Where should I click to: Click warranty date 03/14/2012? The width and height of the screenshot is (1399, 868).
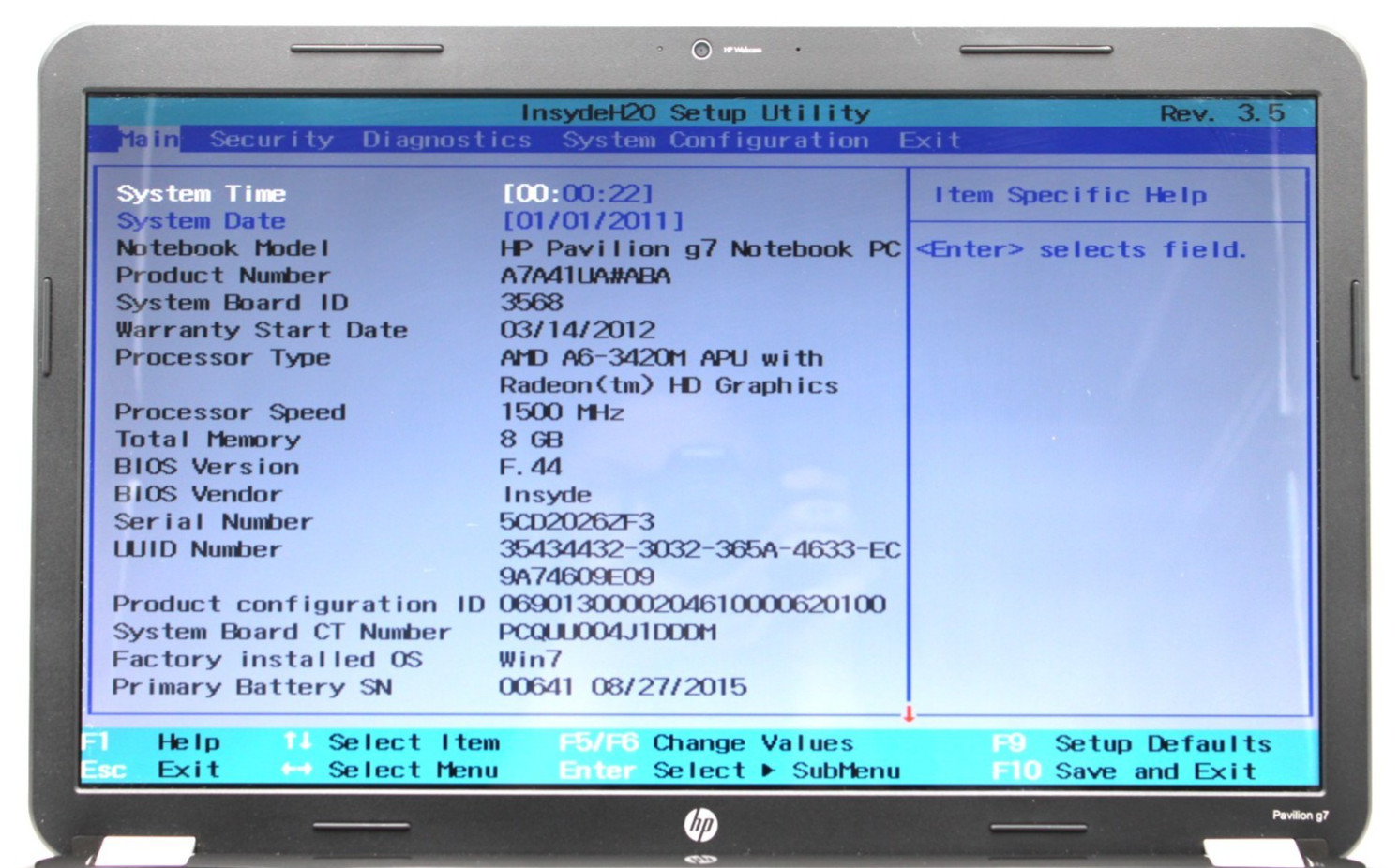click(x=578, y=330)
